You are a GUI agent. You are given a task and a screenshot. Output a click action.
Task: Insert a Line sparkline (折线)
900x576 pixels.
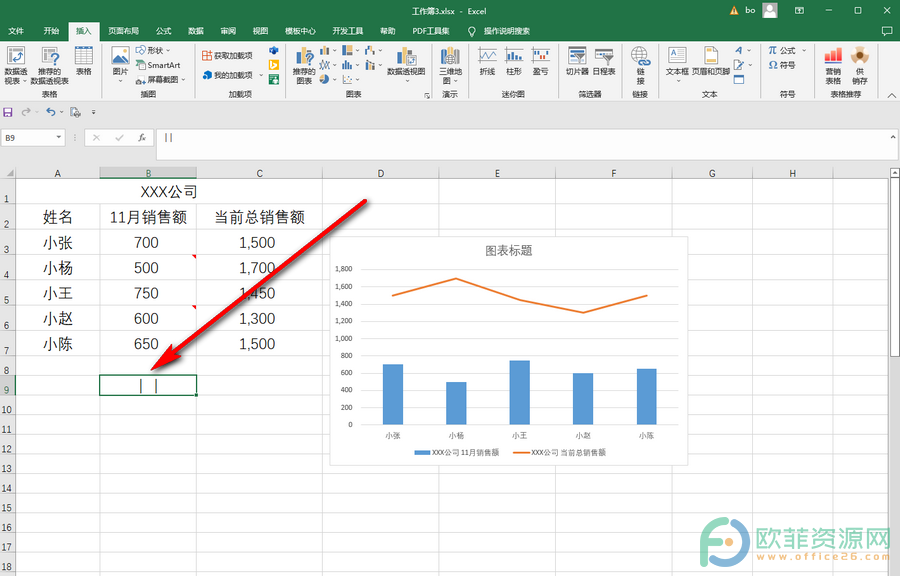[x=487, y=61]
